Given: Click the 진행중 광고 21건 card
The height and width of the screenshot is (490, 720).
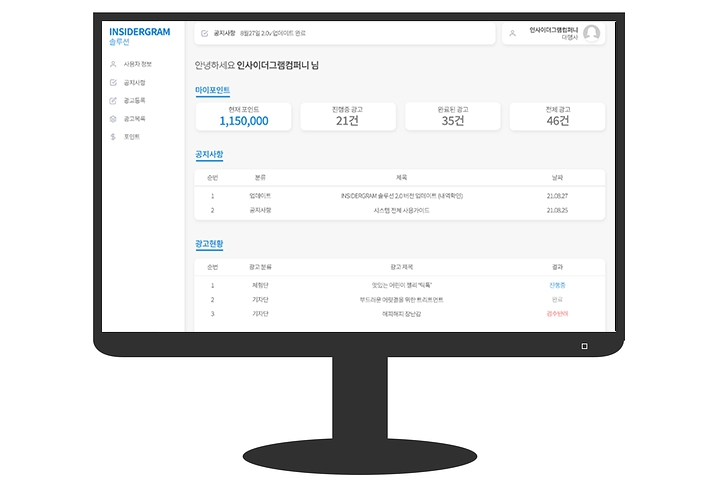Looking at the screenshot, I should [x=347, y=116].
